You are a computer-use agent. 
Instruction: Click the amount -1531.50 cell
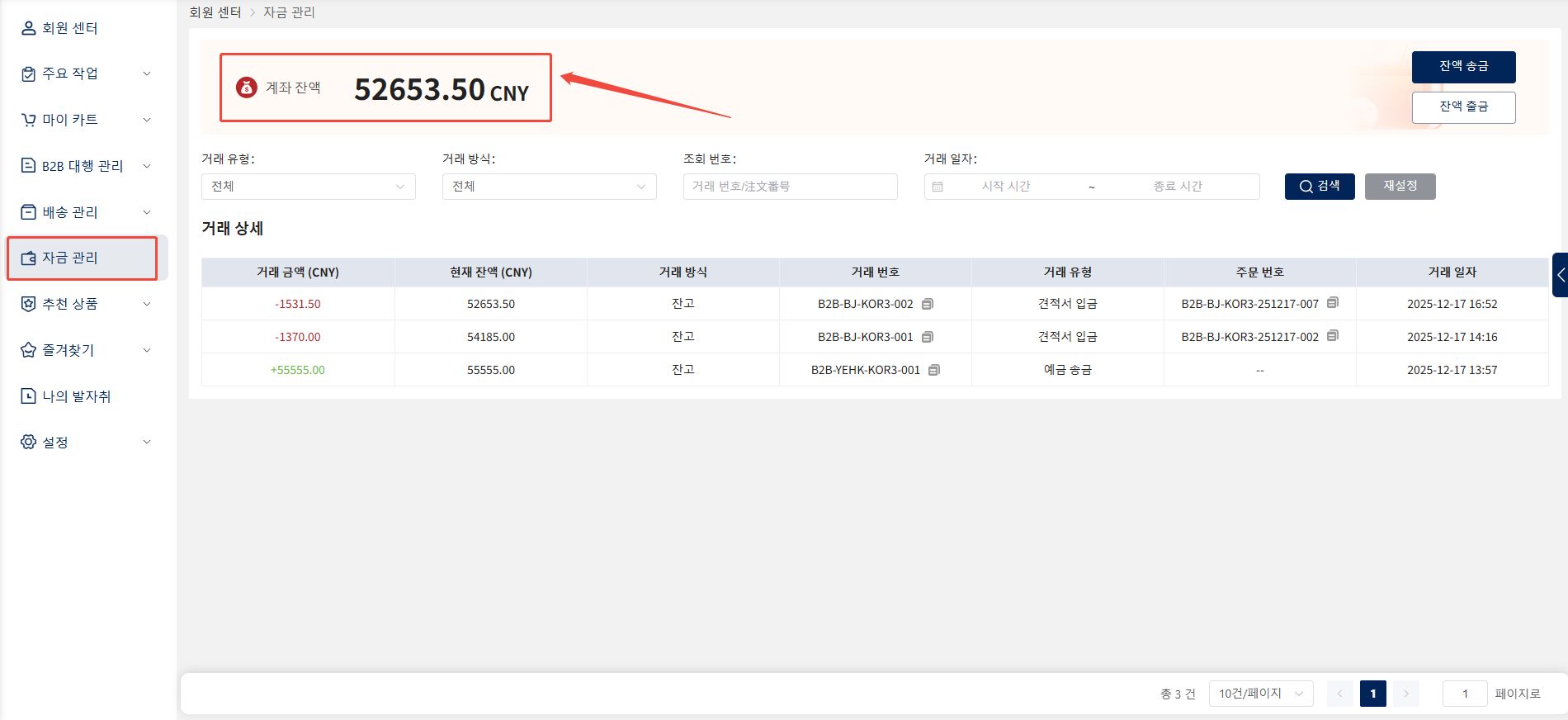(x=298, y=304)
